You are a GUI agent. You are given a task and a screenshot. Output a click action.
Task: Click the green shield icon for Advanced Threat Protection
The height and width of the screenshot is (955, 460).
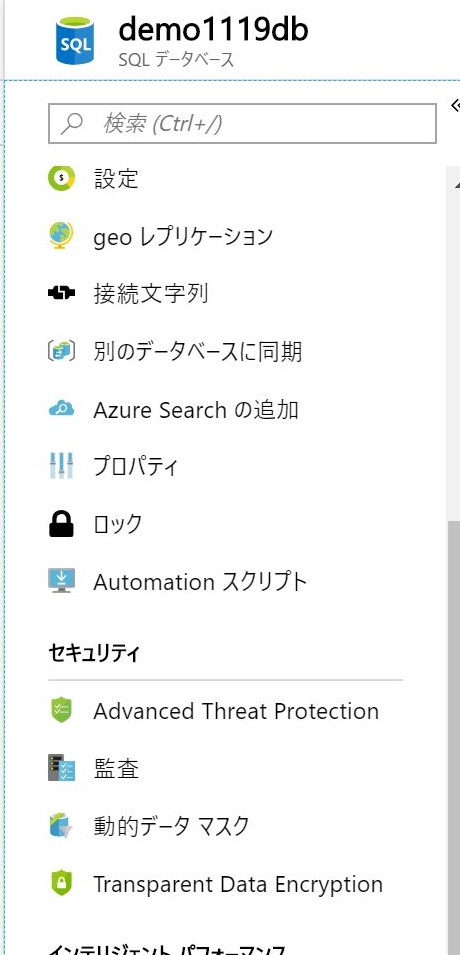pos(61,710)
